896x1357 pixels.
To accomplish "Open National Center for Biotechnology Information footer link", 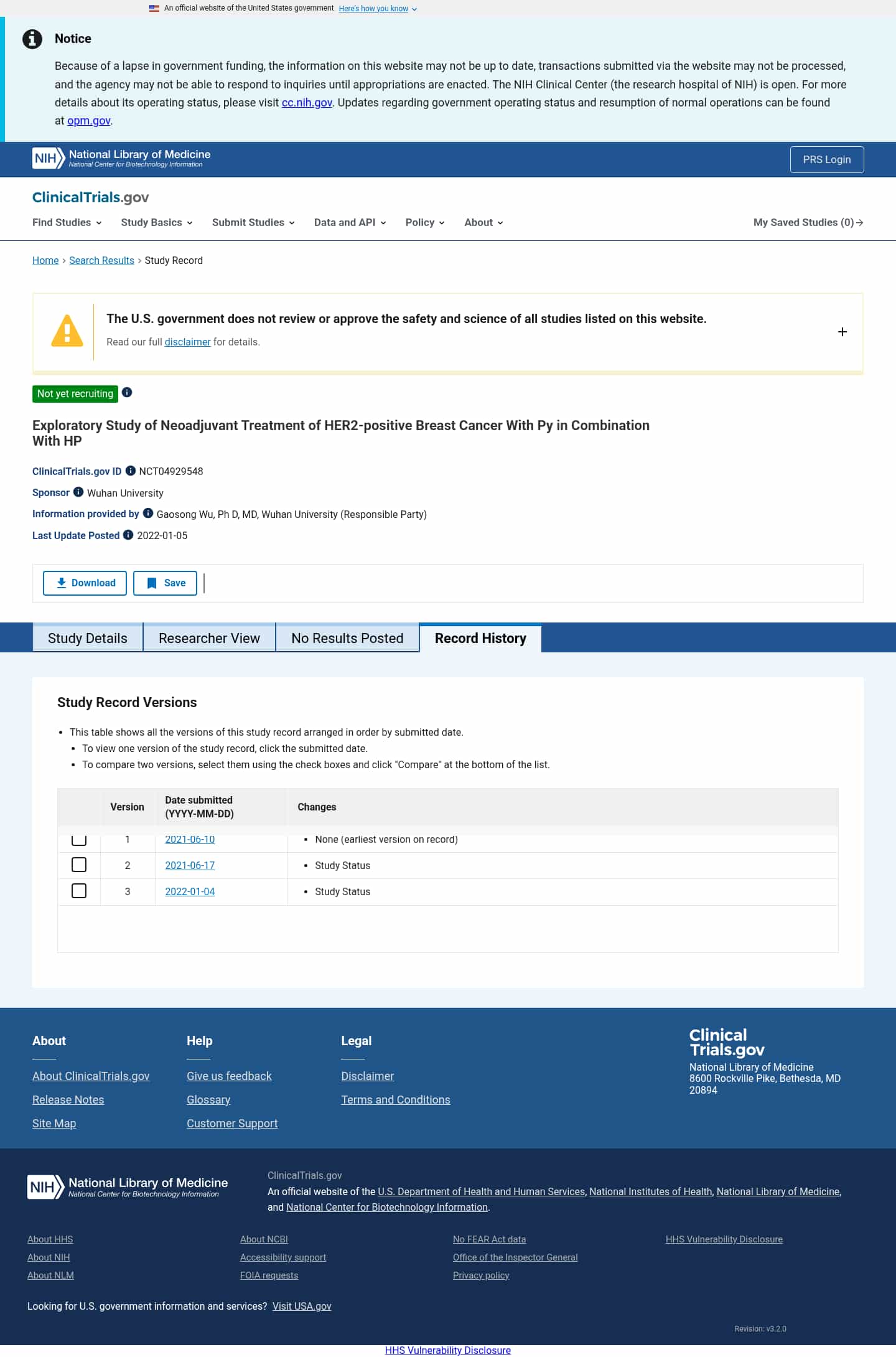I will coord(387,1207).
